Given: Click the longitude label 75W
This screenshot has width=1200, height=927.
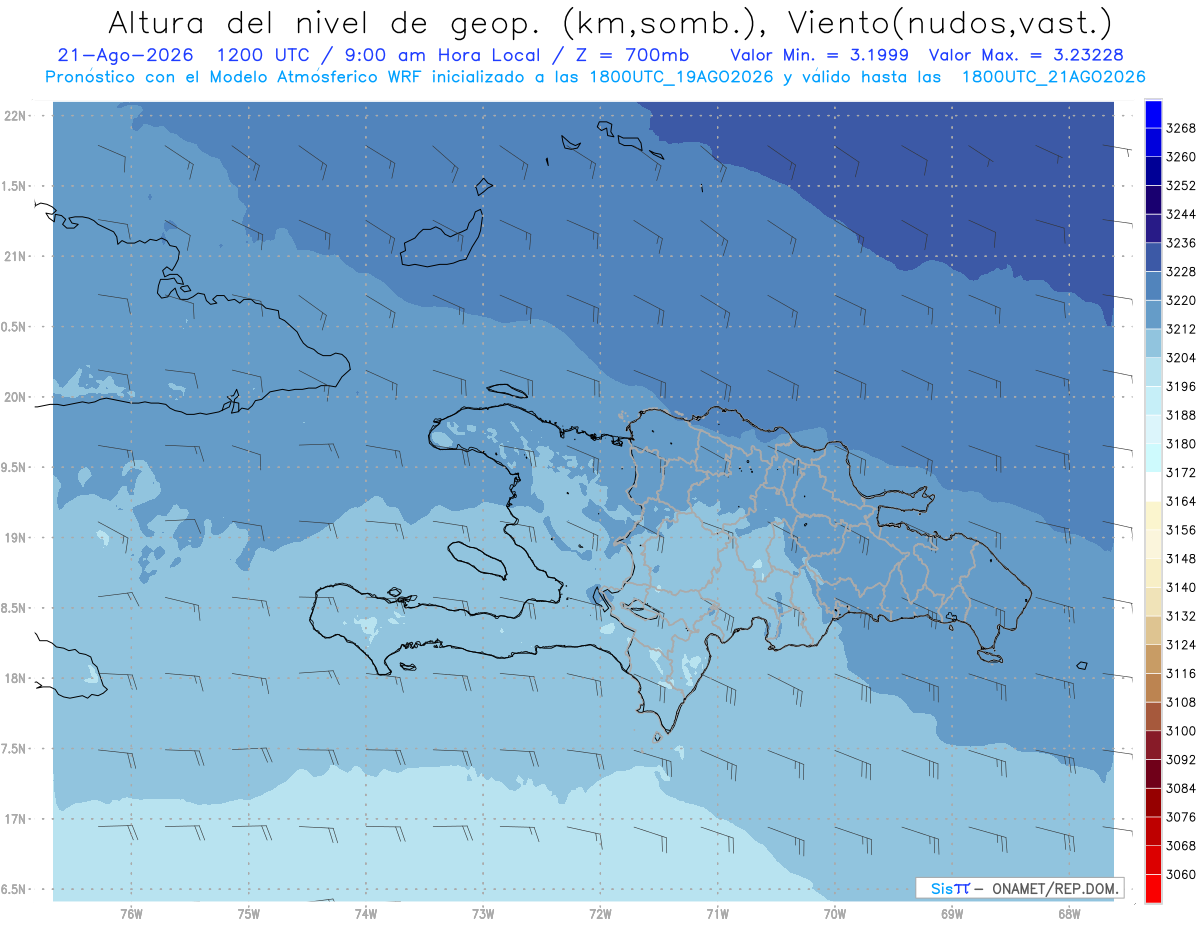Looking at the screenshot, I should pyautogui.click(x=249, y=914).
